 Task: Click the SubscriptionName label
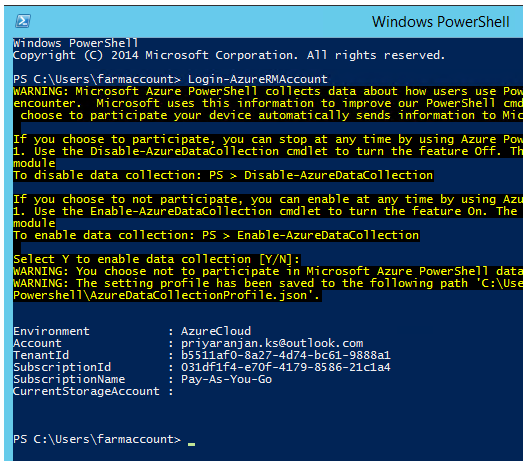click(x=69, y=379)
